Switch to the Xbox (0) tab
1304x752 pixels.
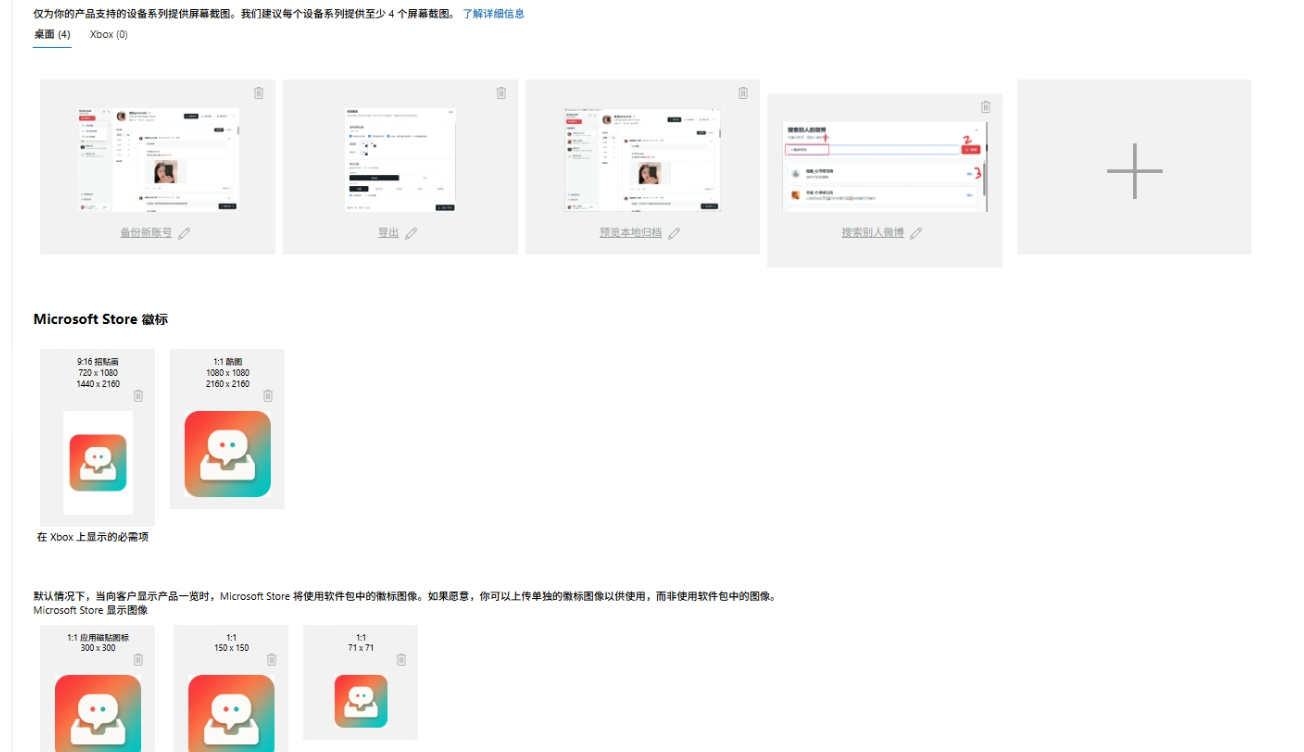click(x=109, y=34)
